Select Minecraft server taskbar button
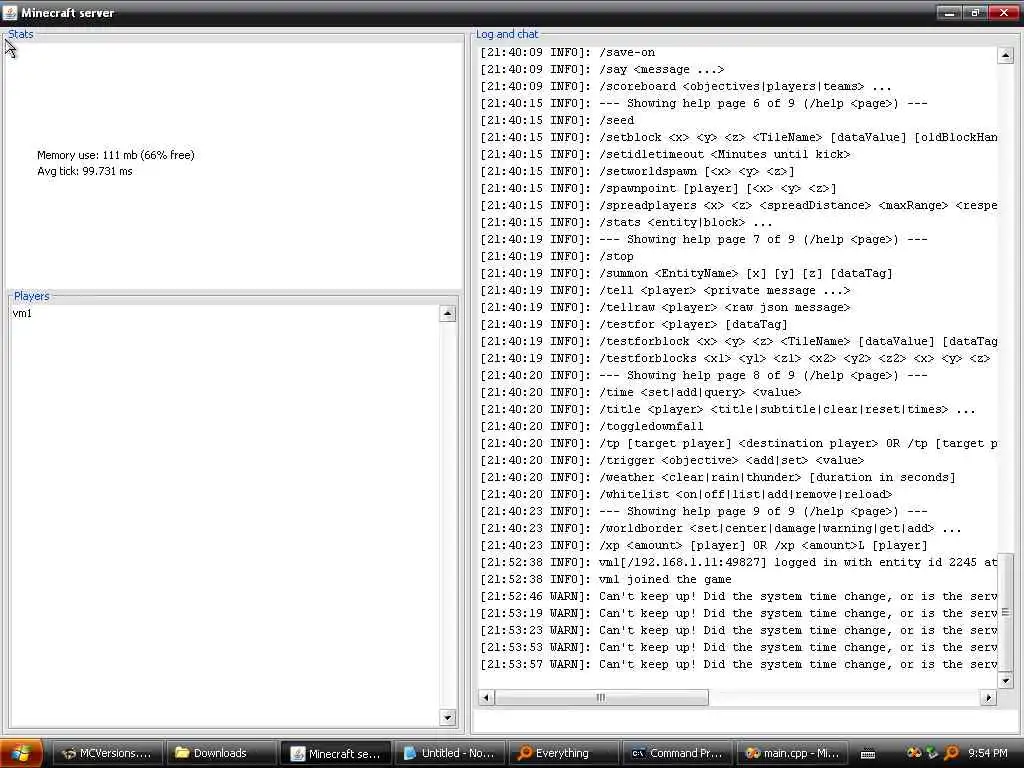 coord(335,753)
